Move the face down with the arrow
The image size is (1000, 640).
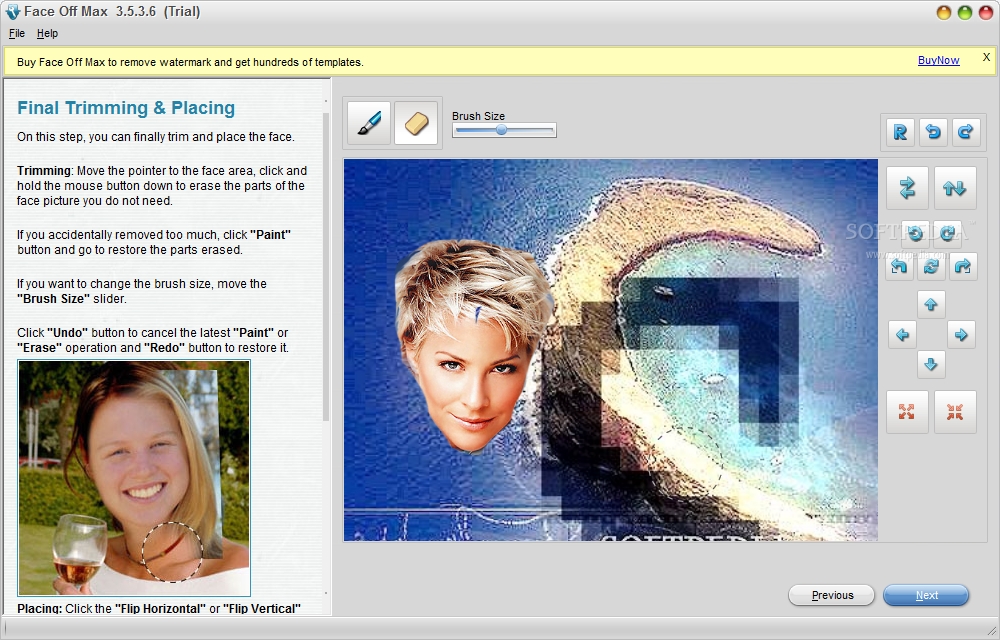pyautogui.click(x=931, y=364)
